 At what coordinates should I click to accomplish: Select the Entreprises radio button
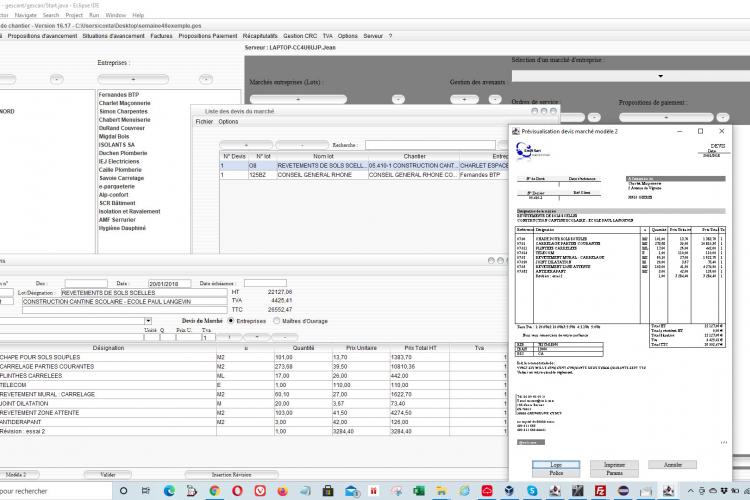point(231,321)
